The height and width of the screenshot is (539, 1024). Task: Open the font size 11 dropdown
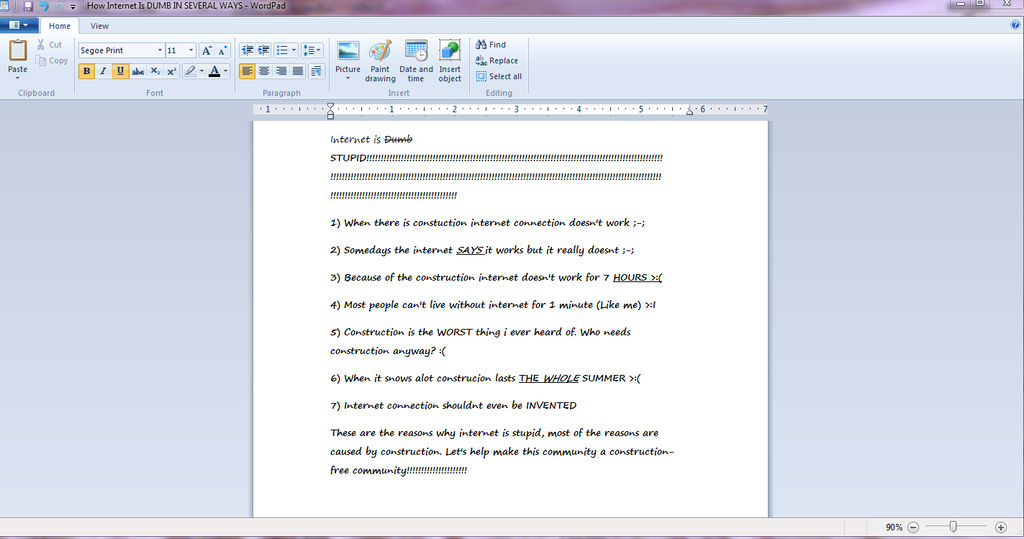pos(191,50)
